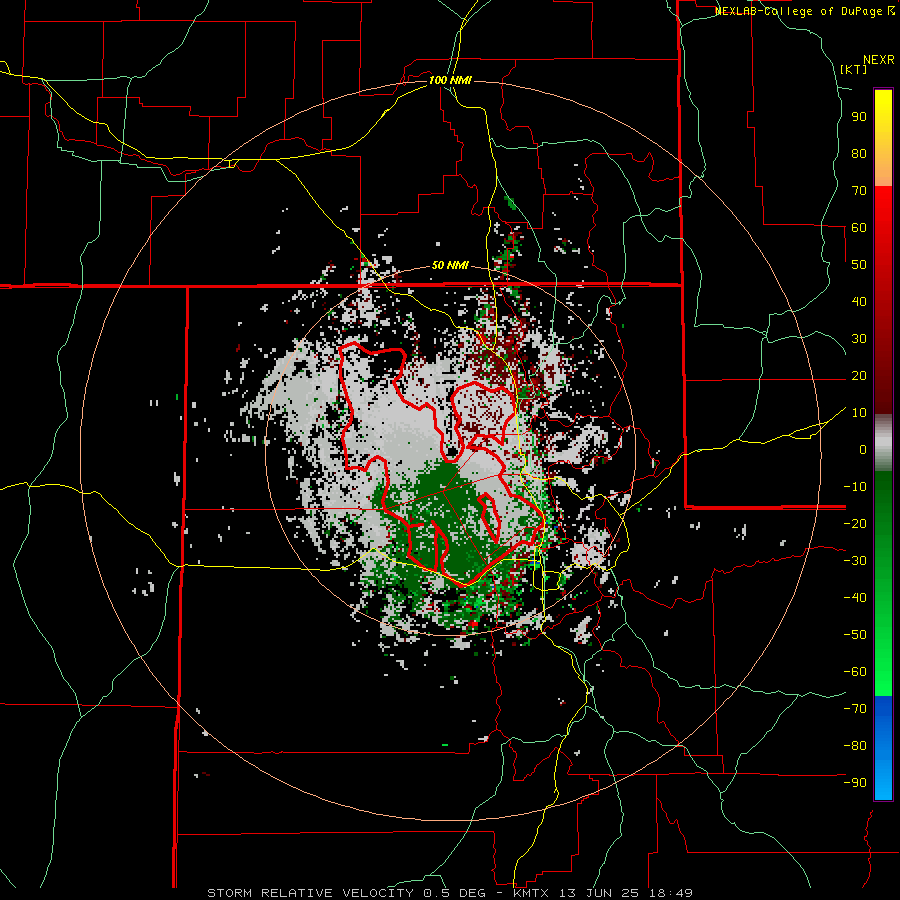Click the -30 knot scale label
The width and height of the screenshot is (900, 900).
coord(855,561)
